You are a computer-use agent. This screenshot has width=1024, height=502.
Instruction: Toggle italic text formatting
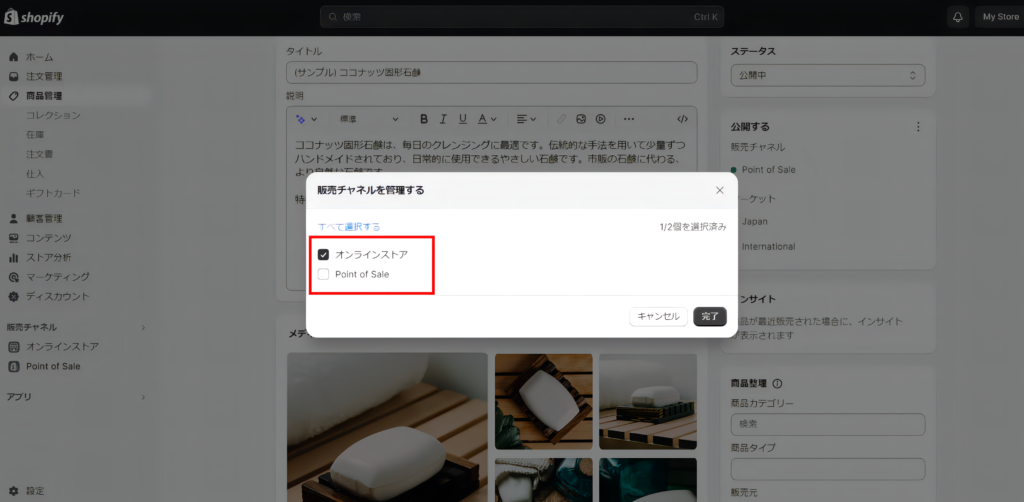pos(443,119)
